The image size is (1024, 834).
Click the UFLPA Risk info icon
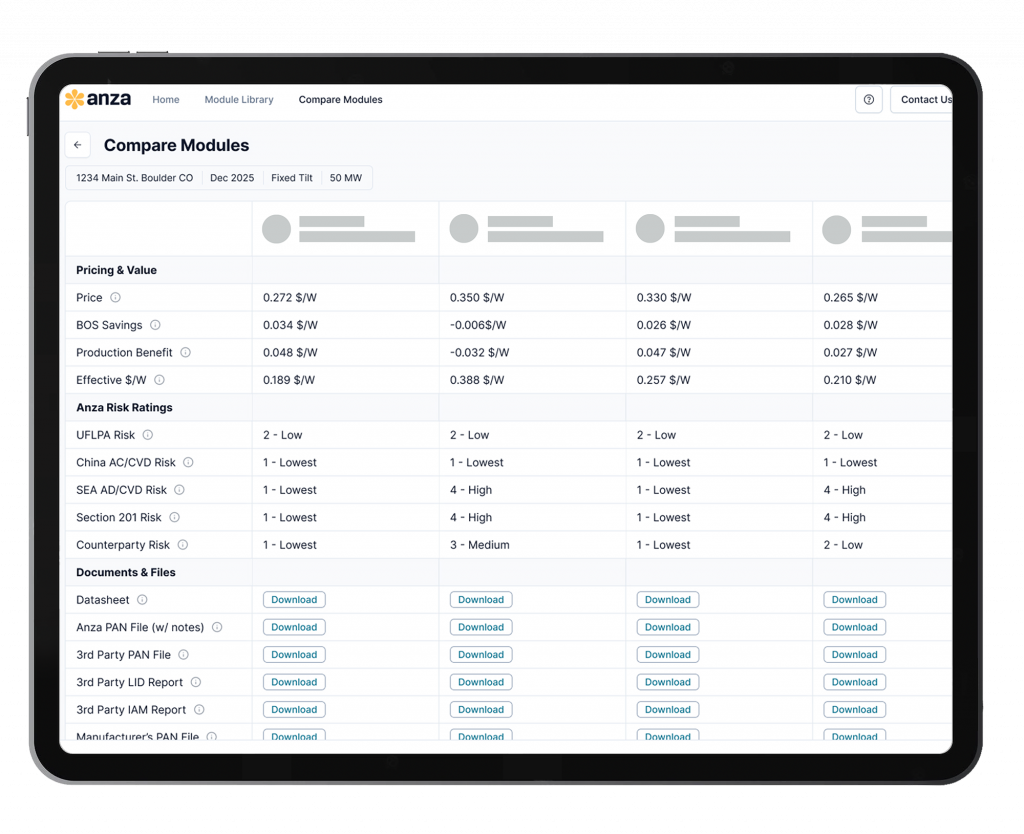click(147, 435)
